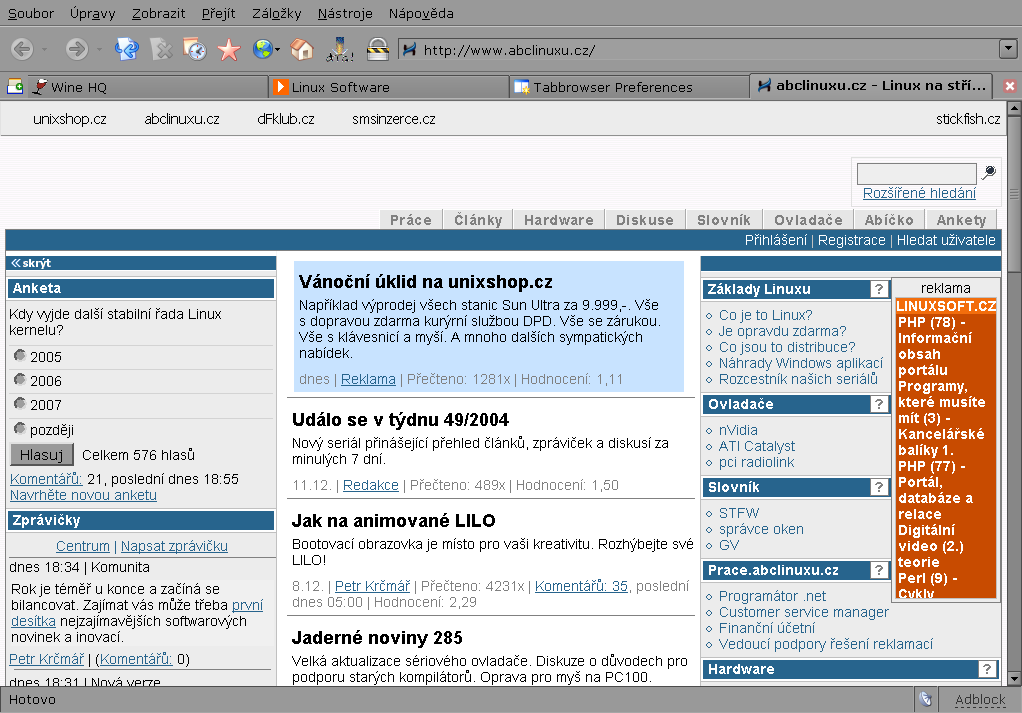Open the Nástroje menu
Viewport: 1022px width, 713px height.
pyautogui.click(x=345, y=13)
